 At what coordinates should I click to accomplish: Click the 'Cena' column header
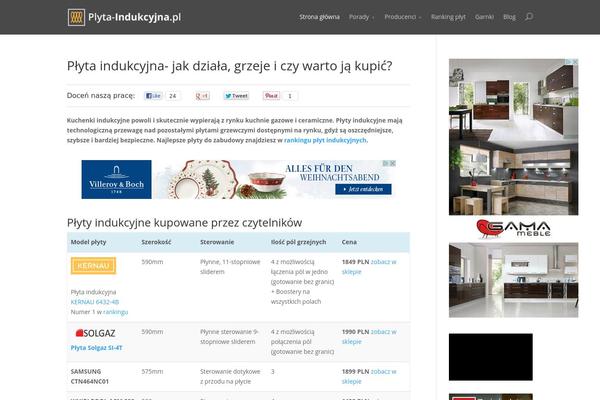[349, 242]
